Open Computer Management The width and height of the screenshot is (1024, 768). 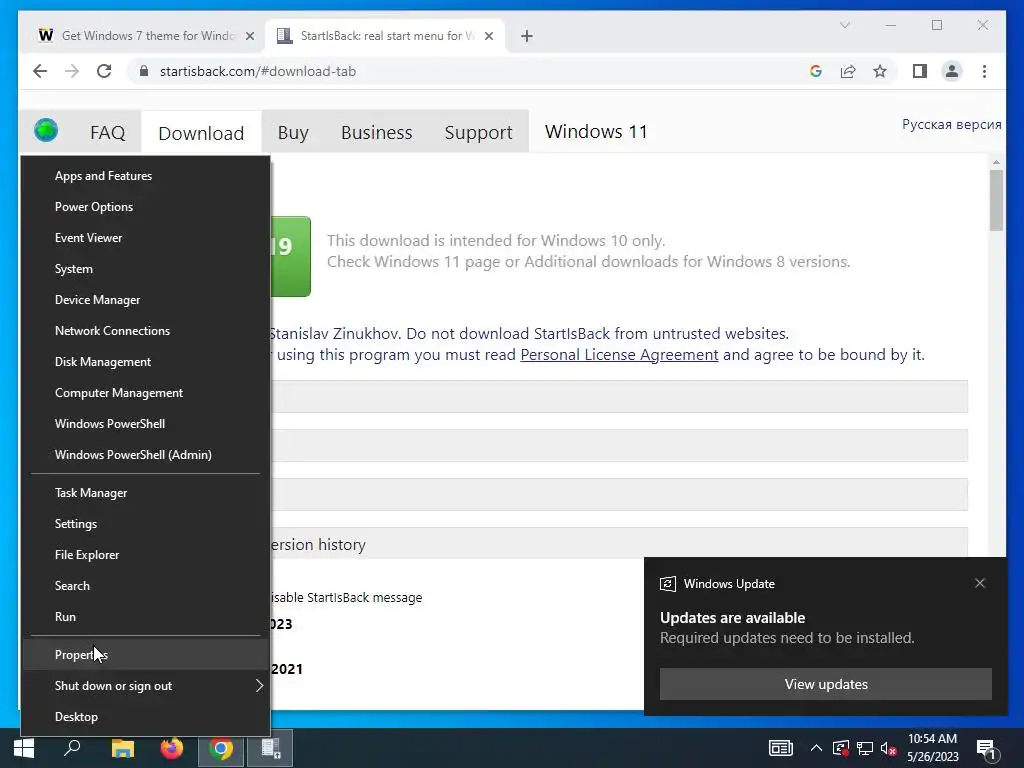point(146,392)
